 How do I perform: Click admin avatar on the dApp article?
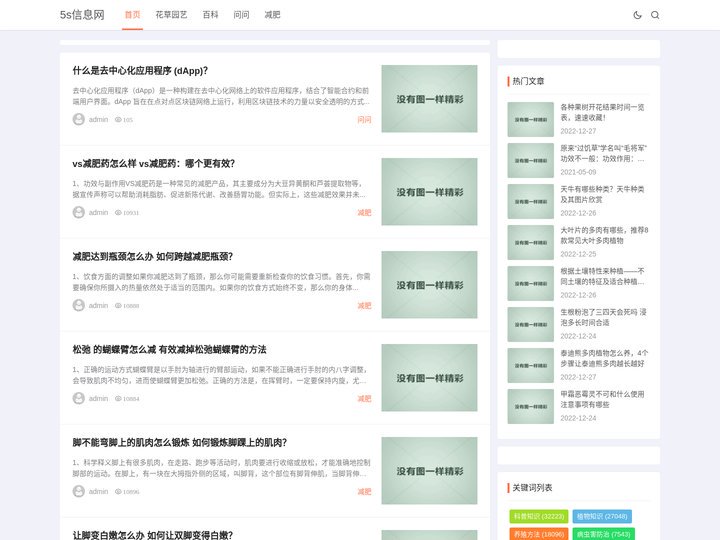pyautogui.click(x=79, y=119)
